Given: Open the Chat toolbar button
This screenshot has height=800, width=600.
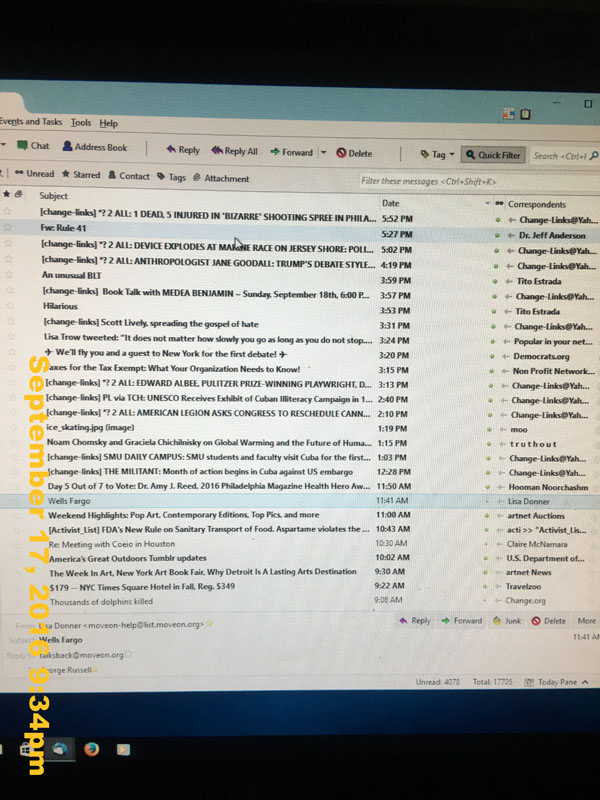Looking at the screenshot, I should click(x=33, y=146).
